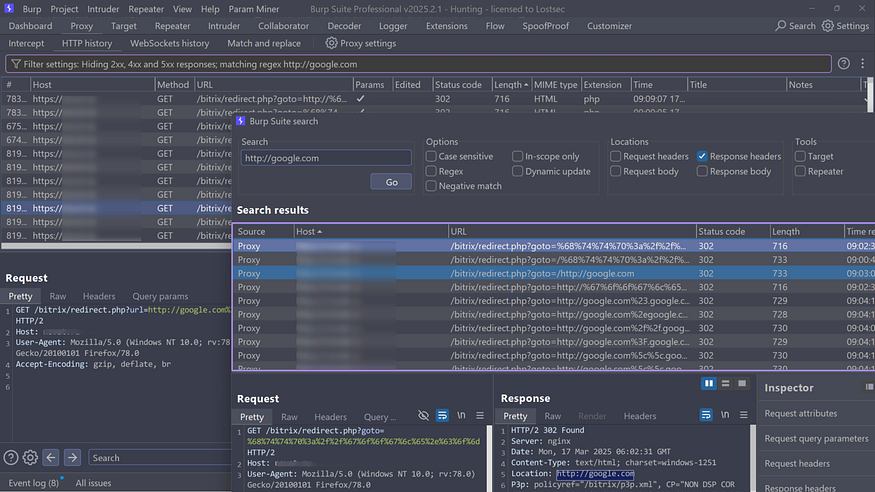The image size is (875, 492).
Task: Open Request panel hamburger menu icon
Action: pos(480,416)
